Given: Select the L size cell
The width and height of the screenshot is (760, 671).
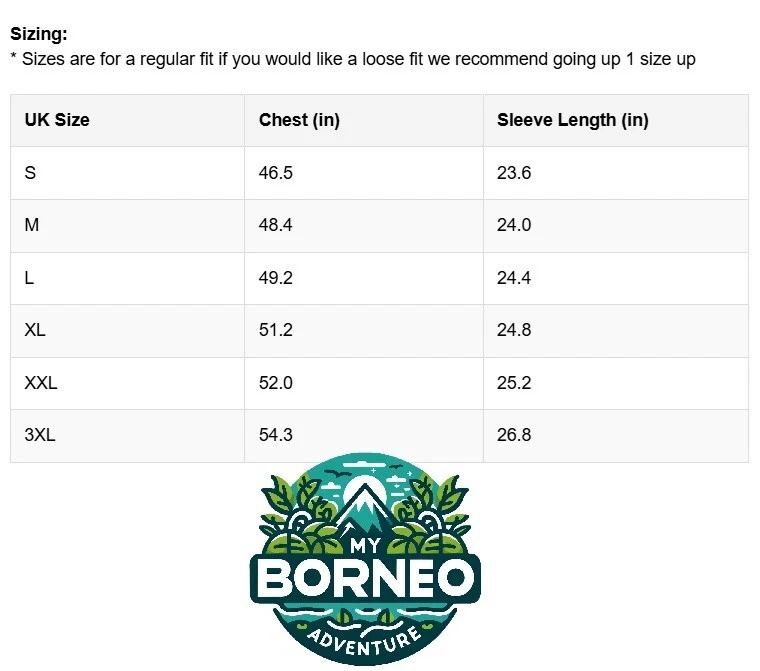Looking at the screenshot, I should click(x=30, y=278).
